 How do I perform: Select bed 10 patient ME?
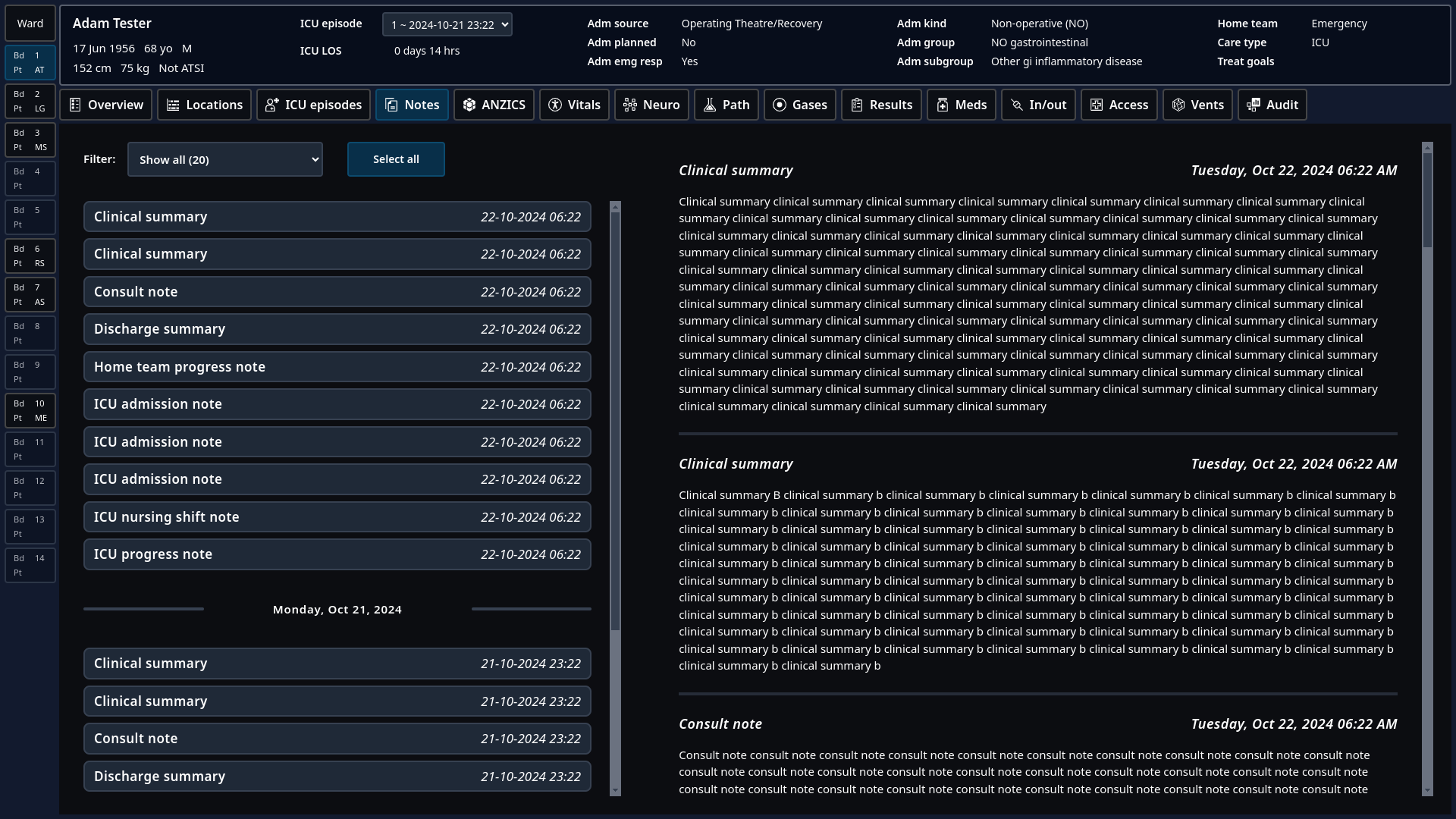(30, 410)
